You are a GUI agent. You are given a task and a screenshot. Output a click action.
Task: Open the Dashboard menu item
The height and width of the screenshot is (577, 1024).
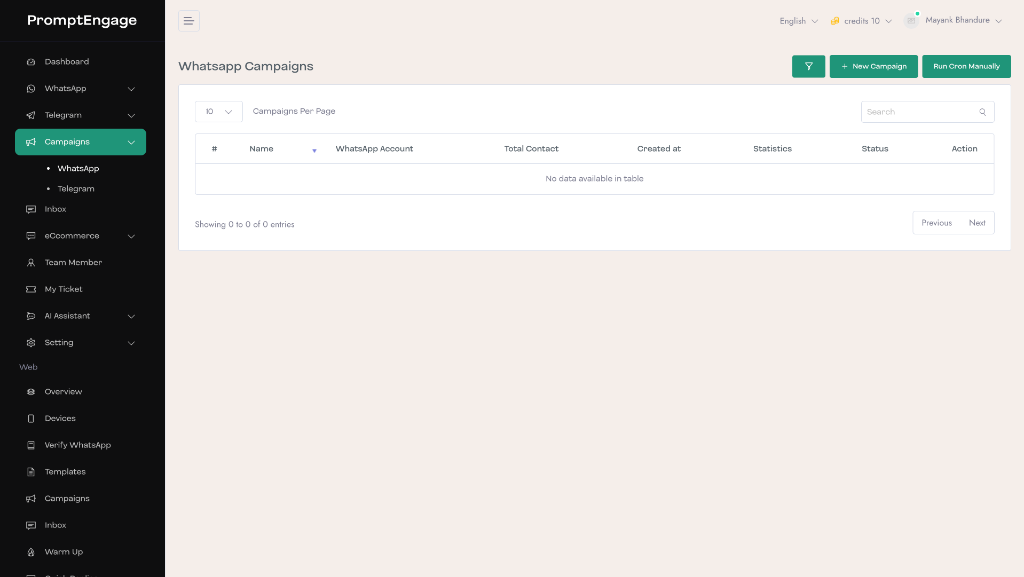[80, 62]
